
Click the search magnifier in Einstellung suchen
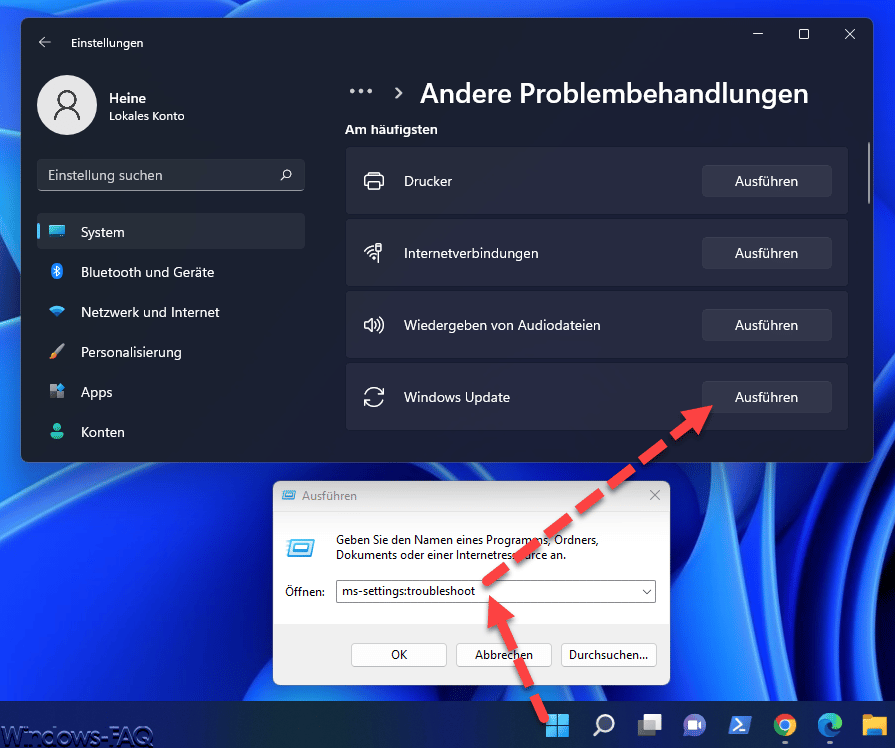tap(286, 175)
